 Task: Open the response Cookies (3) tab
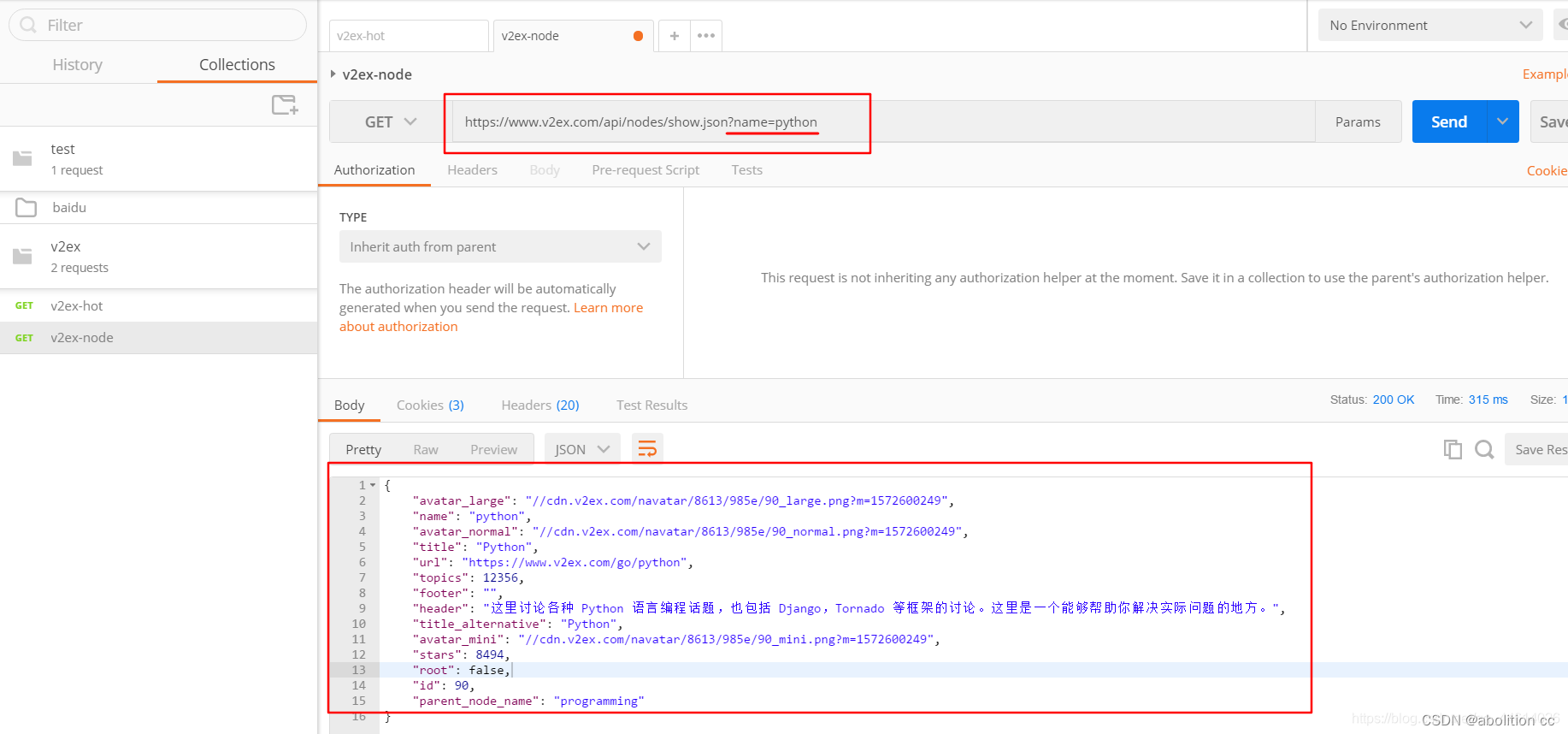(430, 405)
